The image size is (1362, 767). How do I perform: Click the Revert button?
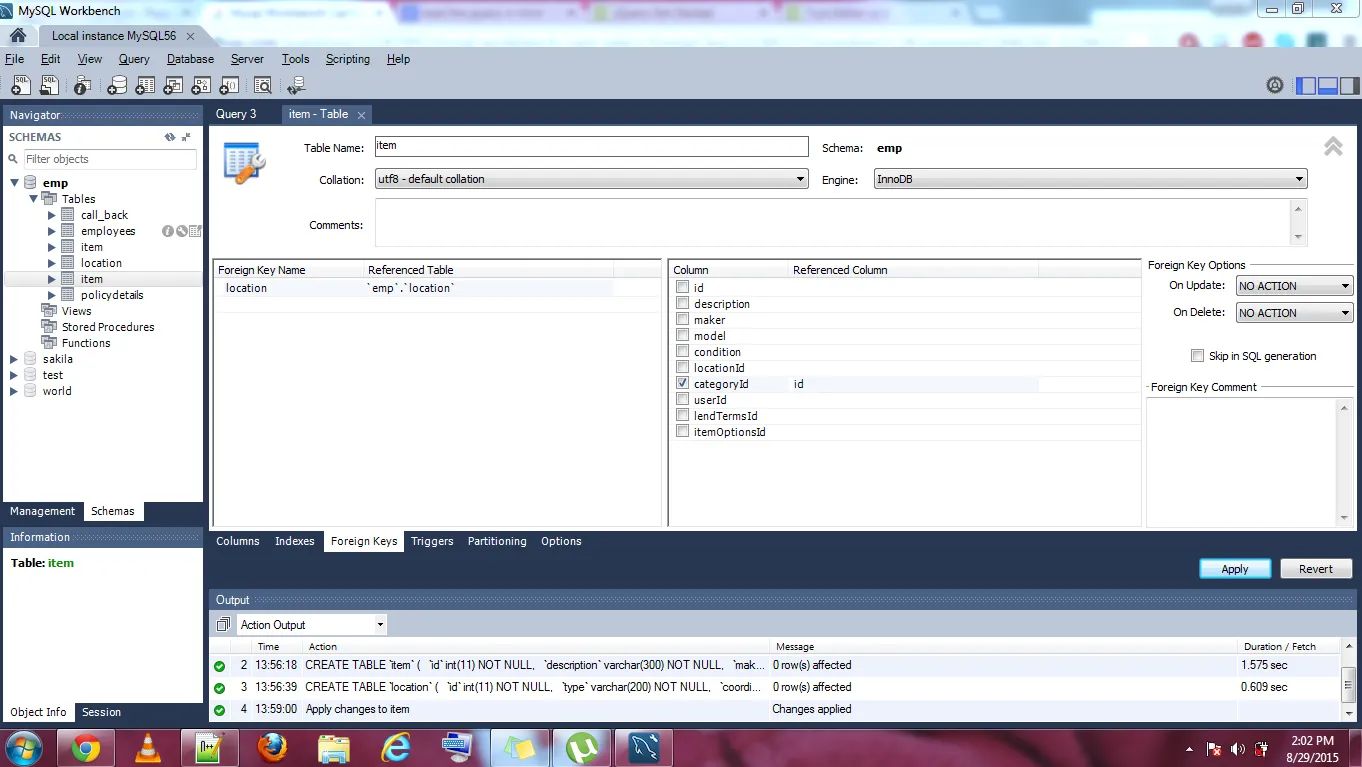[x=1316, y=569]
